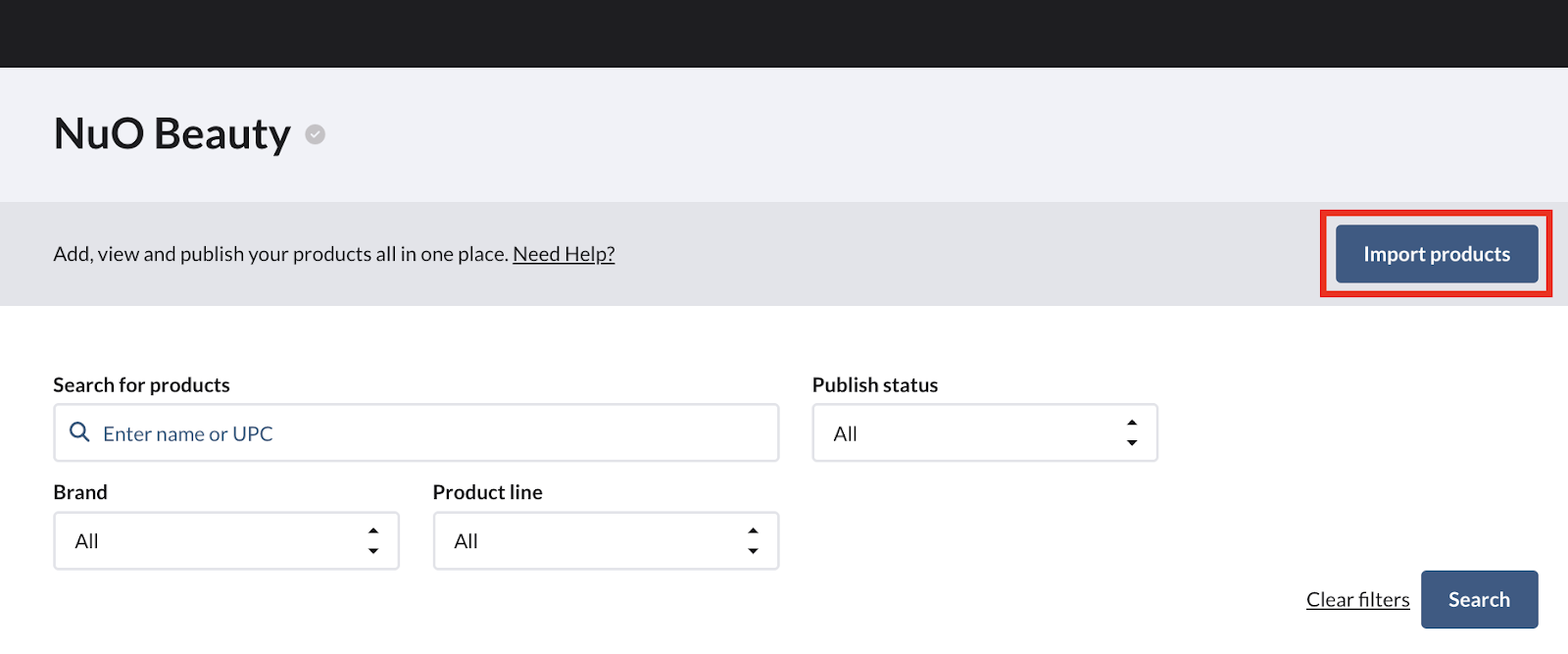Screen dimensions: 1568x654
Task: Focus the Enter name or UPC search field
Action: (416, 432)
